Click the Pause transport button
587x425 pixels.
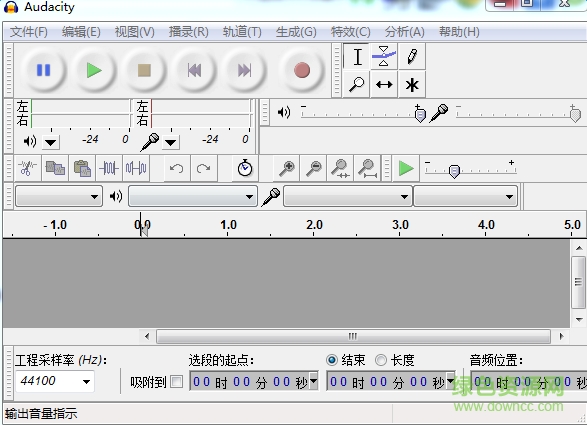tap(43, 70)
